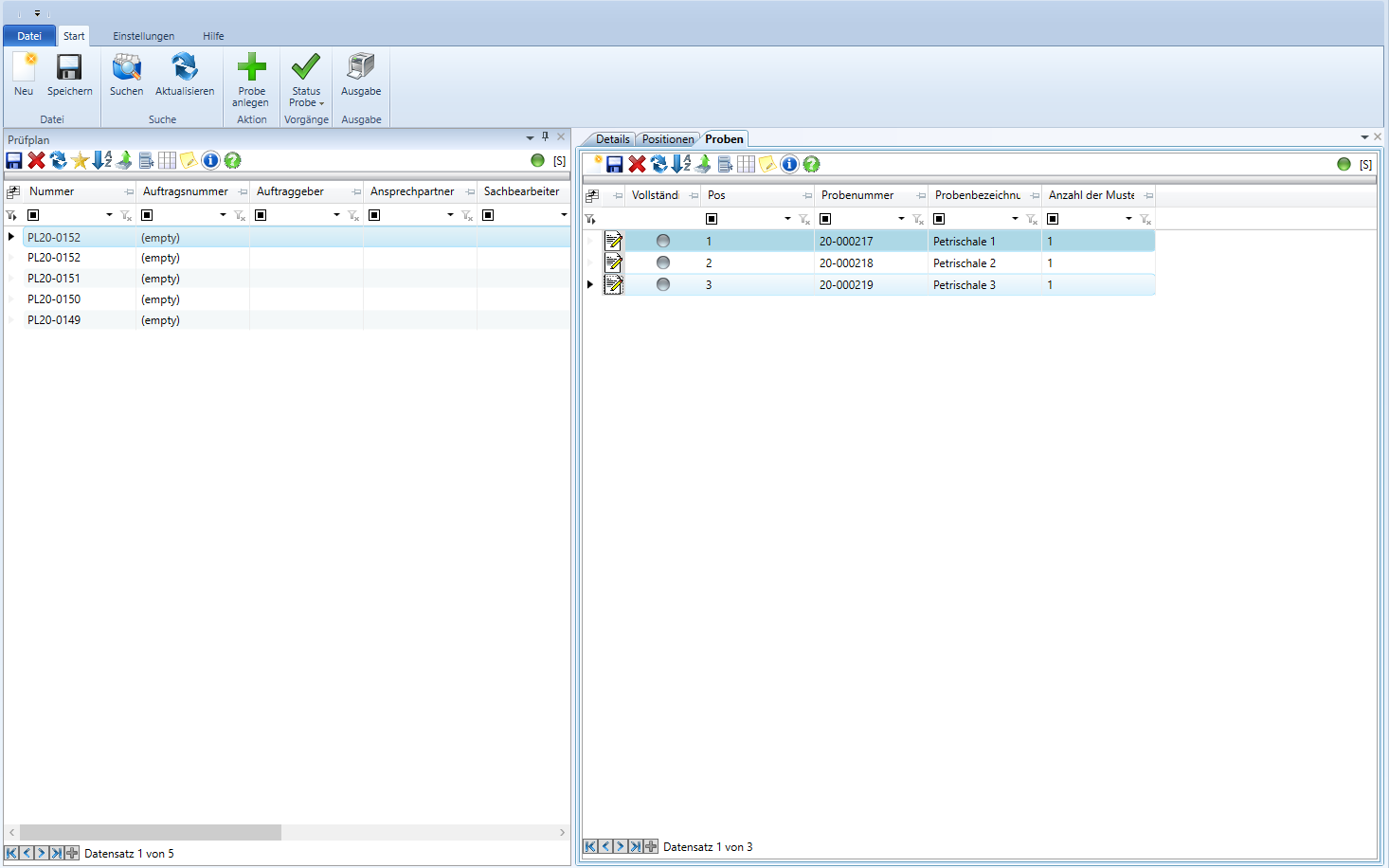Click the Sachbearbeiter column header
The width and height of the screenshot is (1389, 868).
tap(523, 191)
